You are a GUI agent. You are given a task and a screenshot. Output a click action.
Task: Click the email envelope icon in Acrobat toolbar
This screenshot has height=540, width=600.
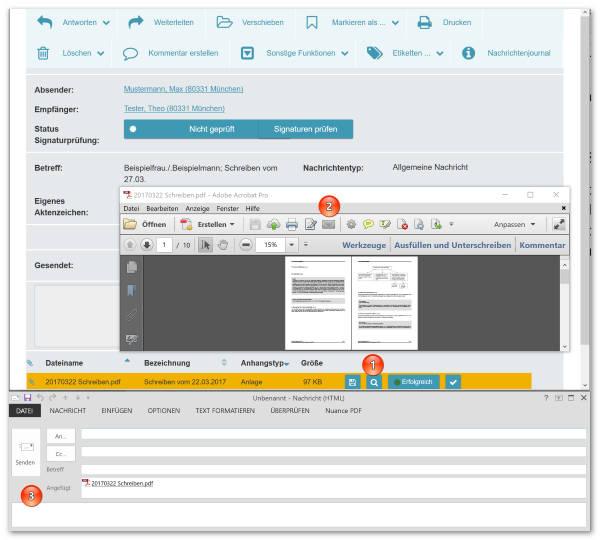point(328,225)
